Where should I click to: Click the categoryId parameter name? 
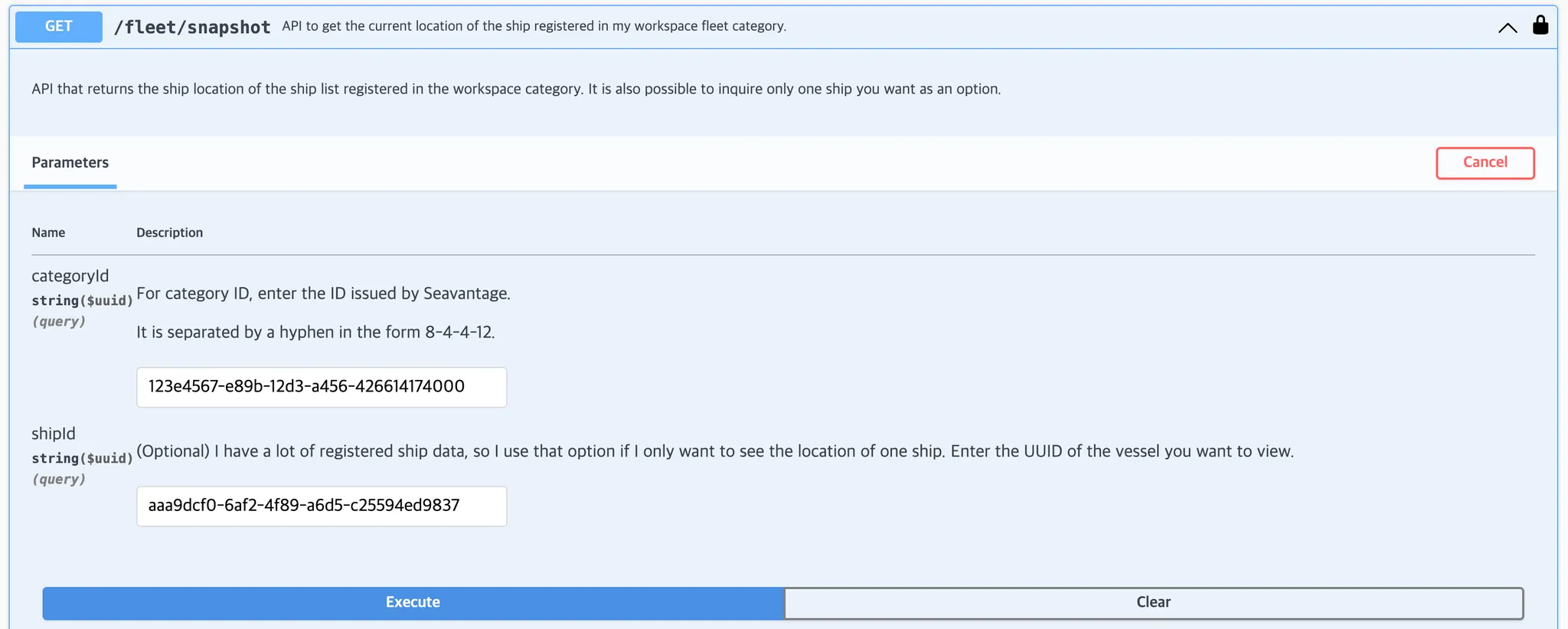point(70,276)
